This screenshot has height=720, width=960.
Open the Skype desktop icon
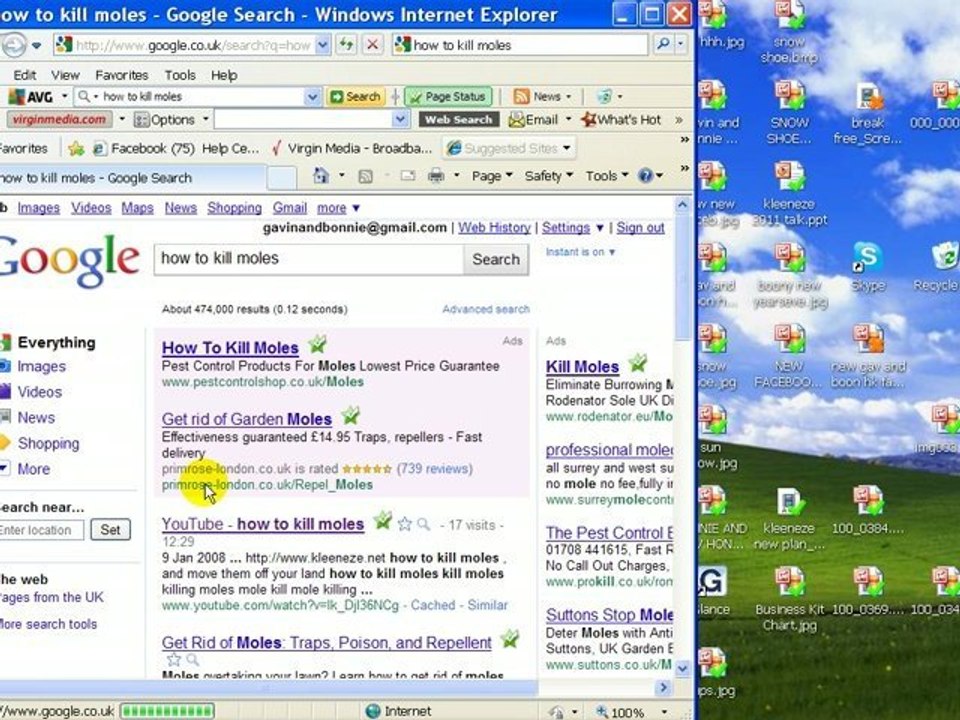pos(868,266)
